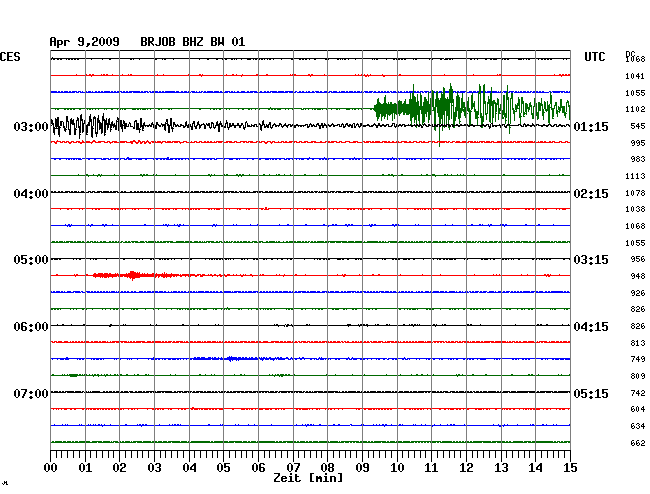Click the 'Zeit [min]' axis title

(308, 478)
